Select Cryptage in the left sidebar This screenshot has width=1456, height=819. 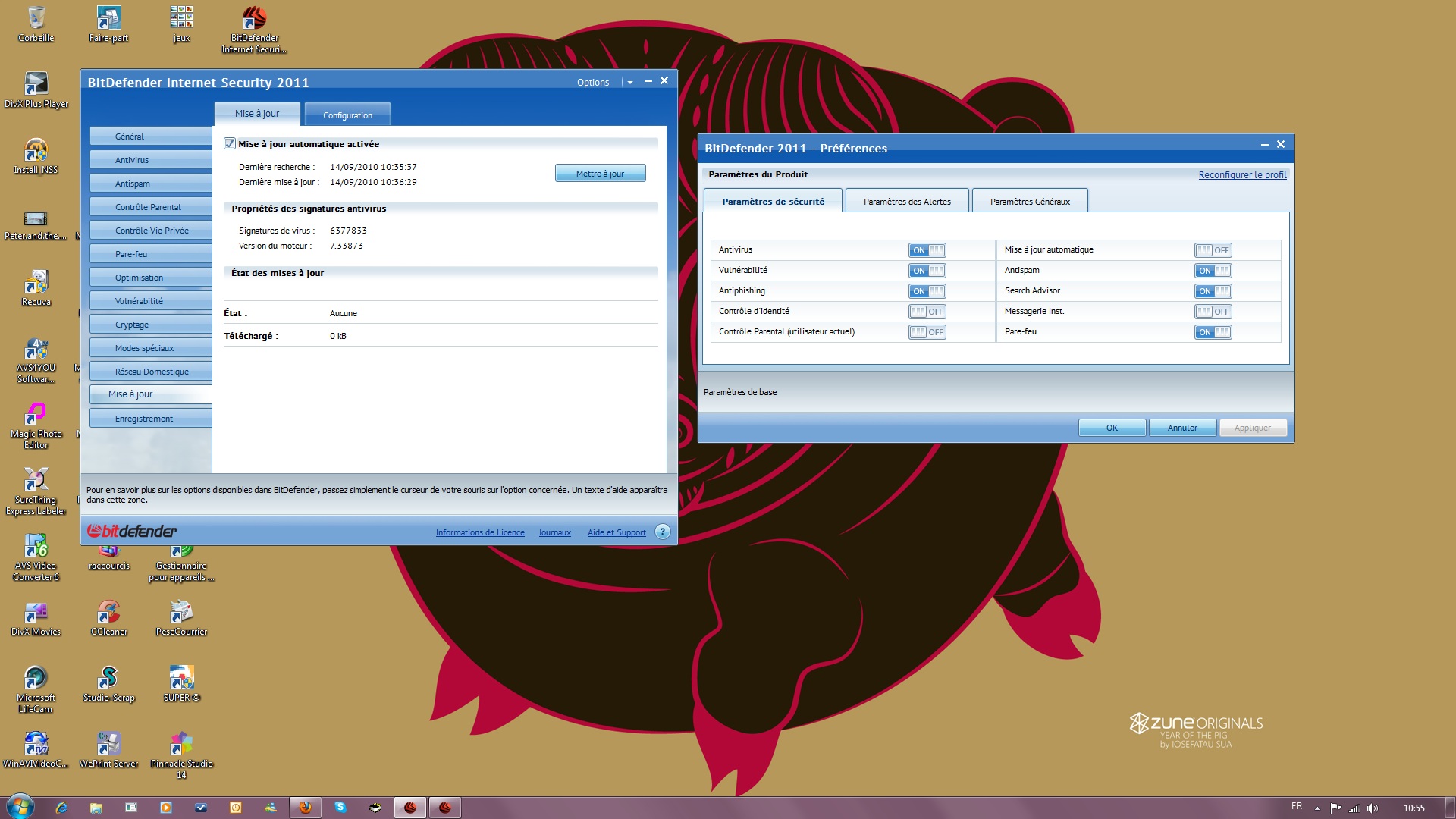pyautogui.click(x=150, y=325)
